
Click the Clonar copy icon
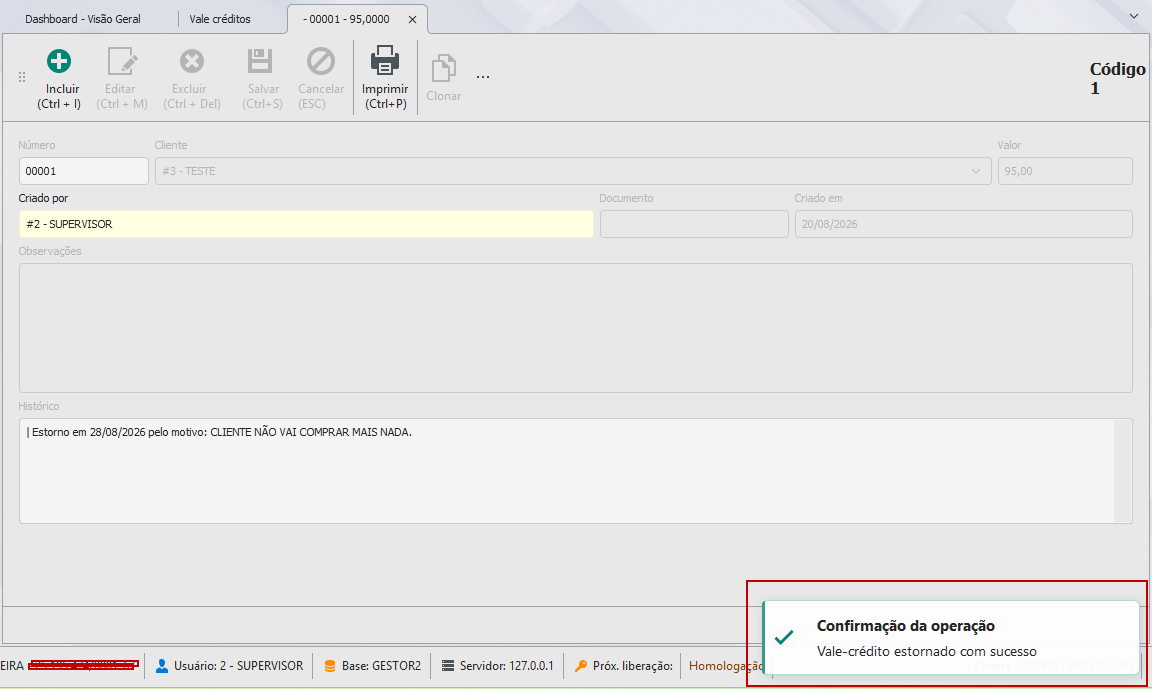443,68
